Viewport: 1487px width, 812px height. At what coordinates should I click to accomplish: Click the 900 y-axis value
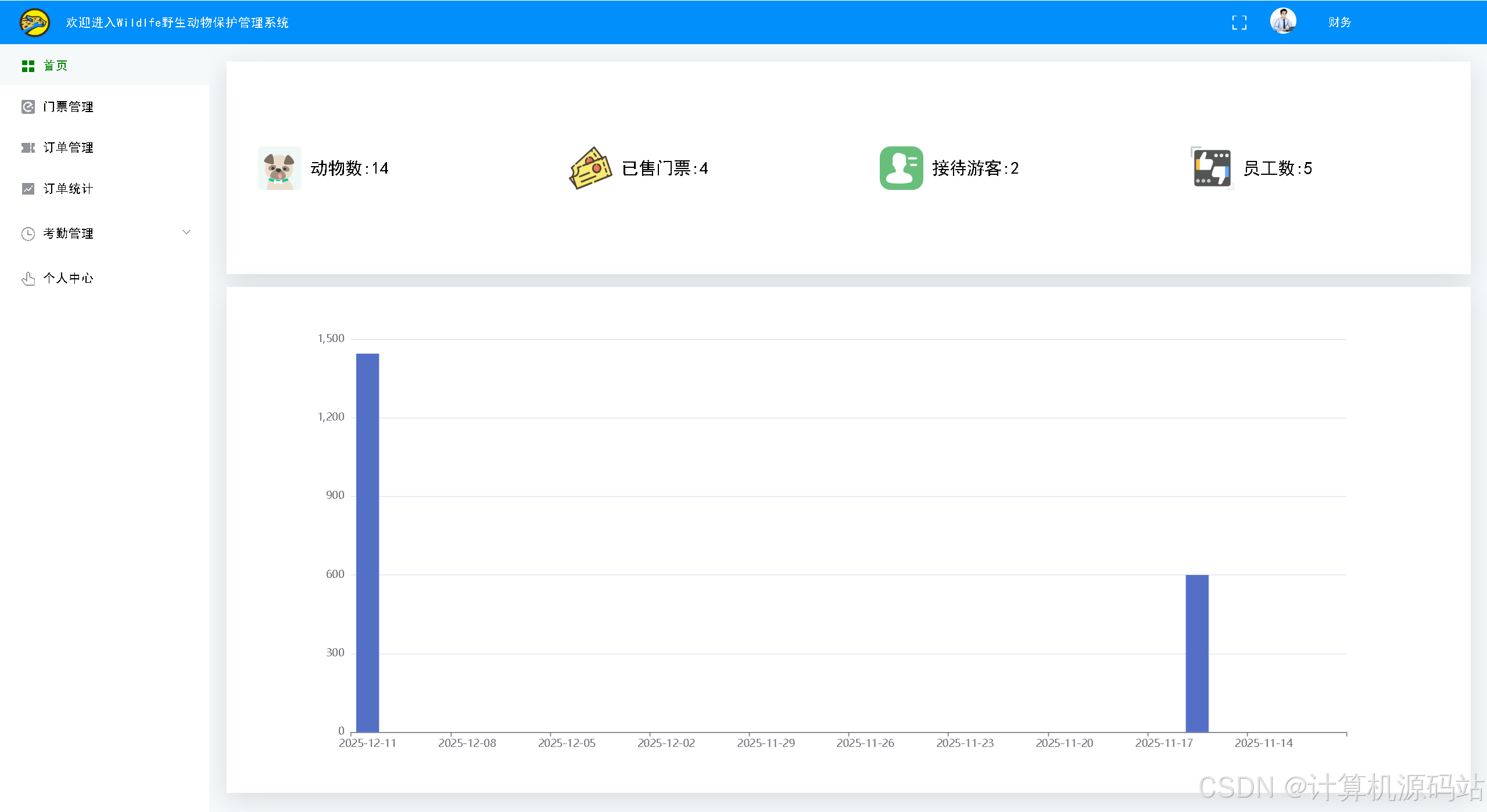tap(335, 495)
